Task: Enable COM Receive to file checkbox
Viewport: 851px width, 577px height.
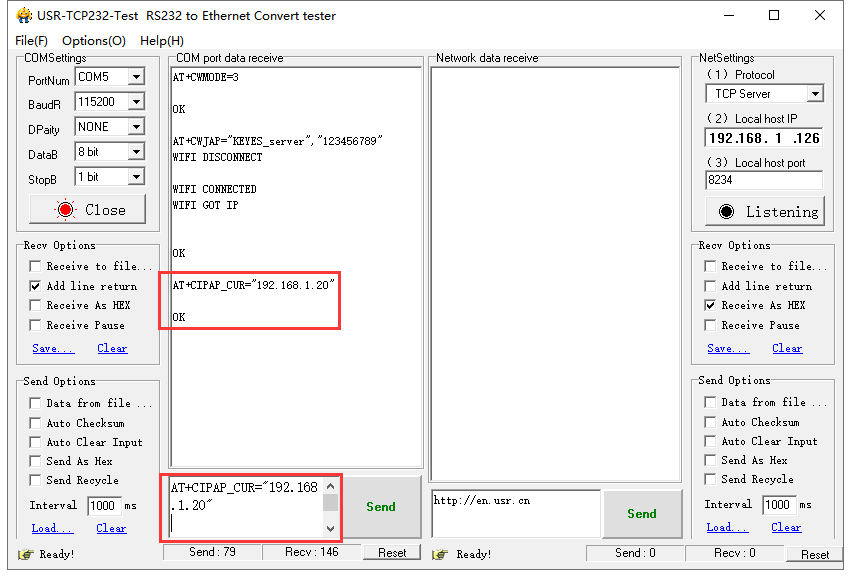Action: tap(35, 266)
